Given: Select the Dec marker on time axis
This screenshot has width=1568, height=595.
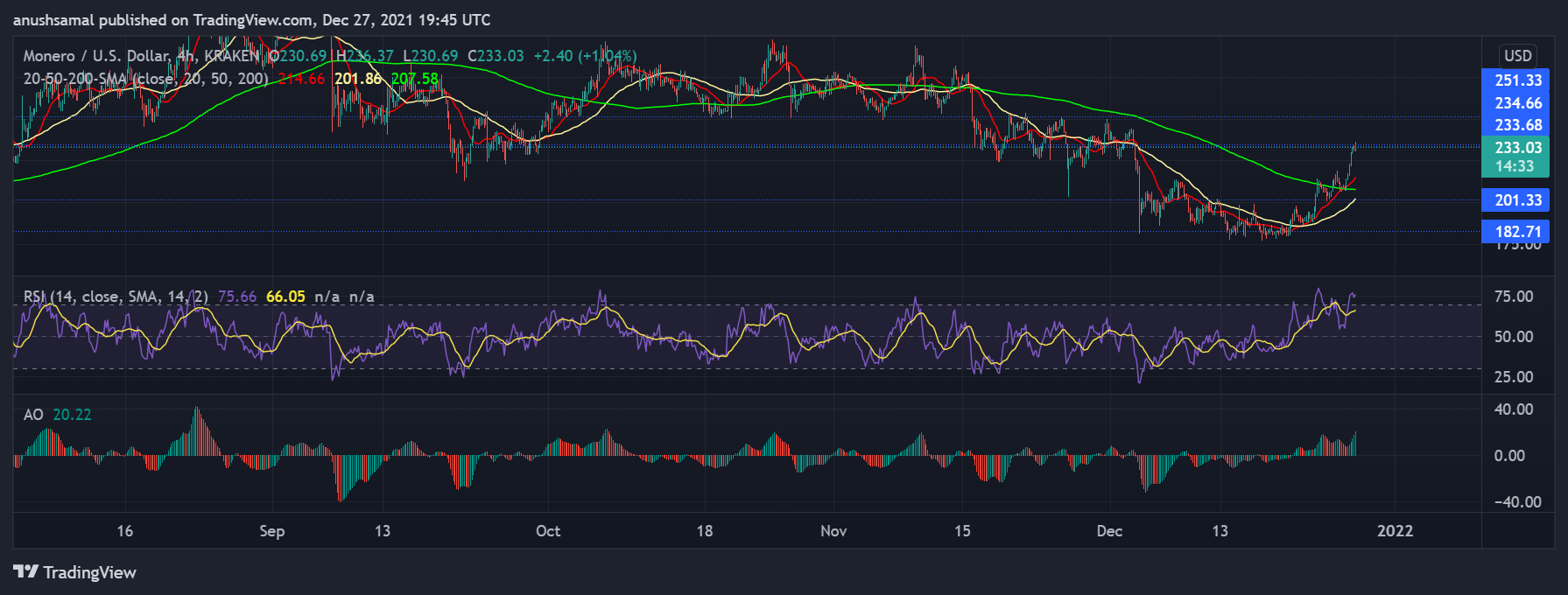Looking at the screenshot, I should point(1109,531).
